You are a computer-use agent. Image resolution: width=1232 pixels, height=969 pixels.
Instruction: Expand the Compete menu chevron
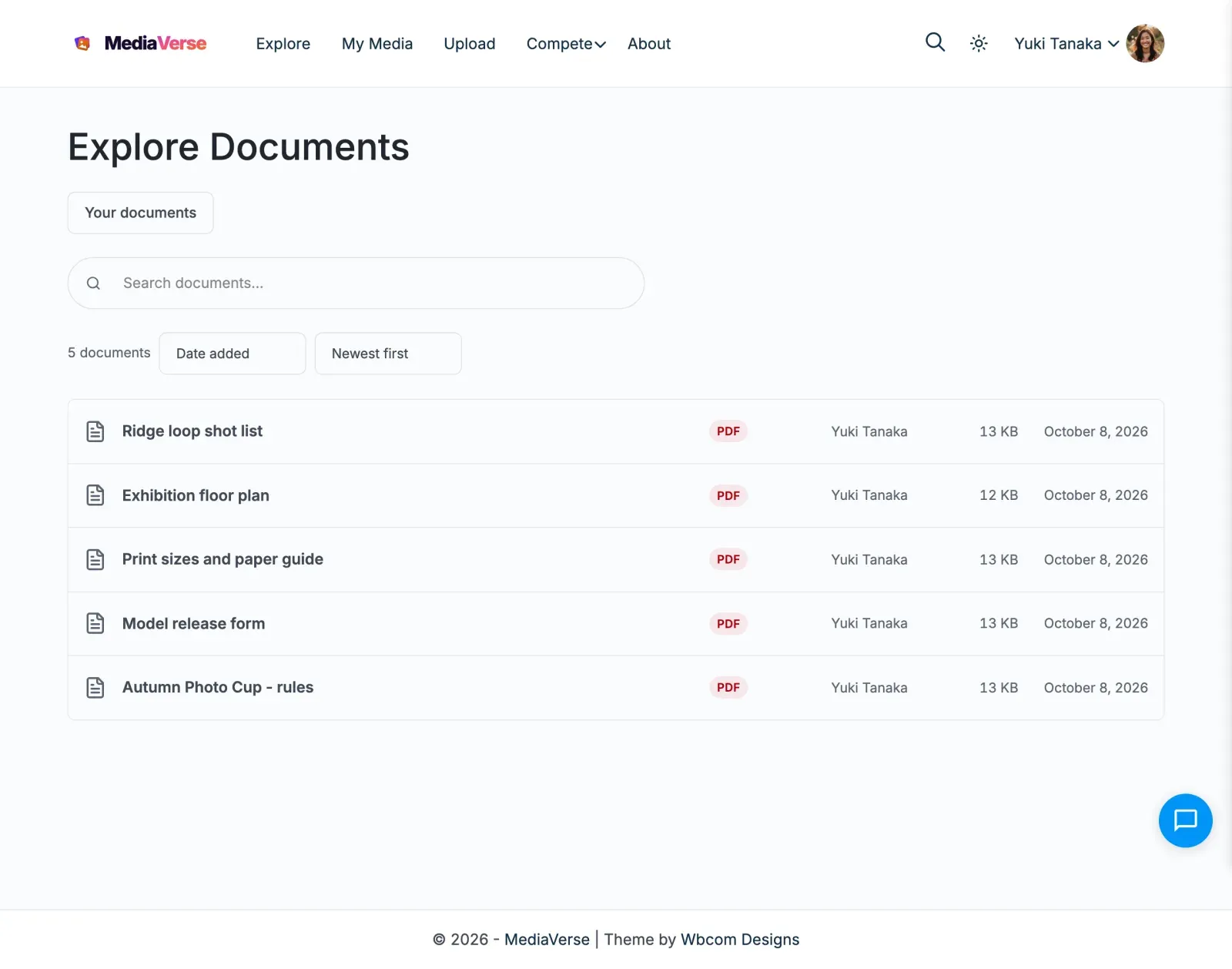[x=601, y=45]
